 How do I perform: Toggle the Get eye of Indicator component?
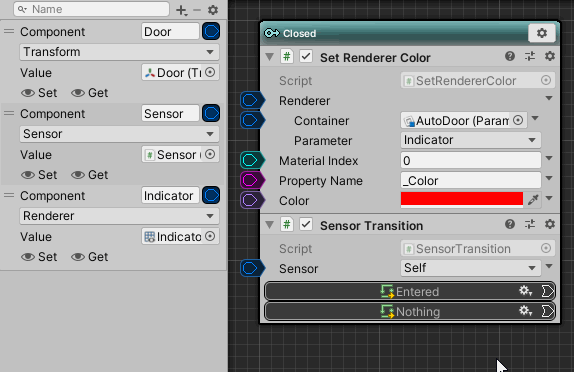(x=89, y=257)
